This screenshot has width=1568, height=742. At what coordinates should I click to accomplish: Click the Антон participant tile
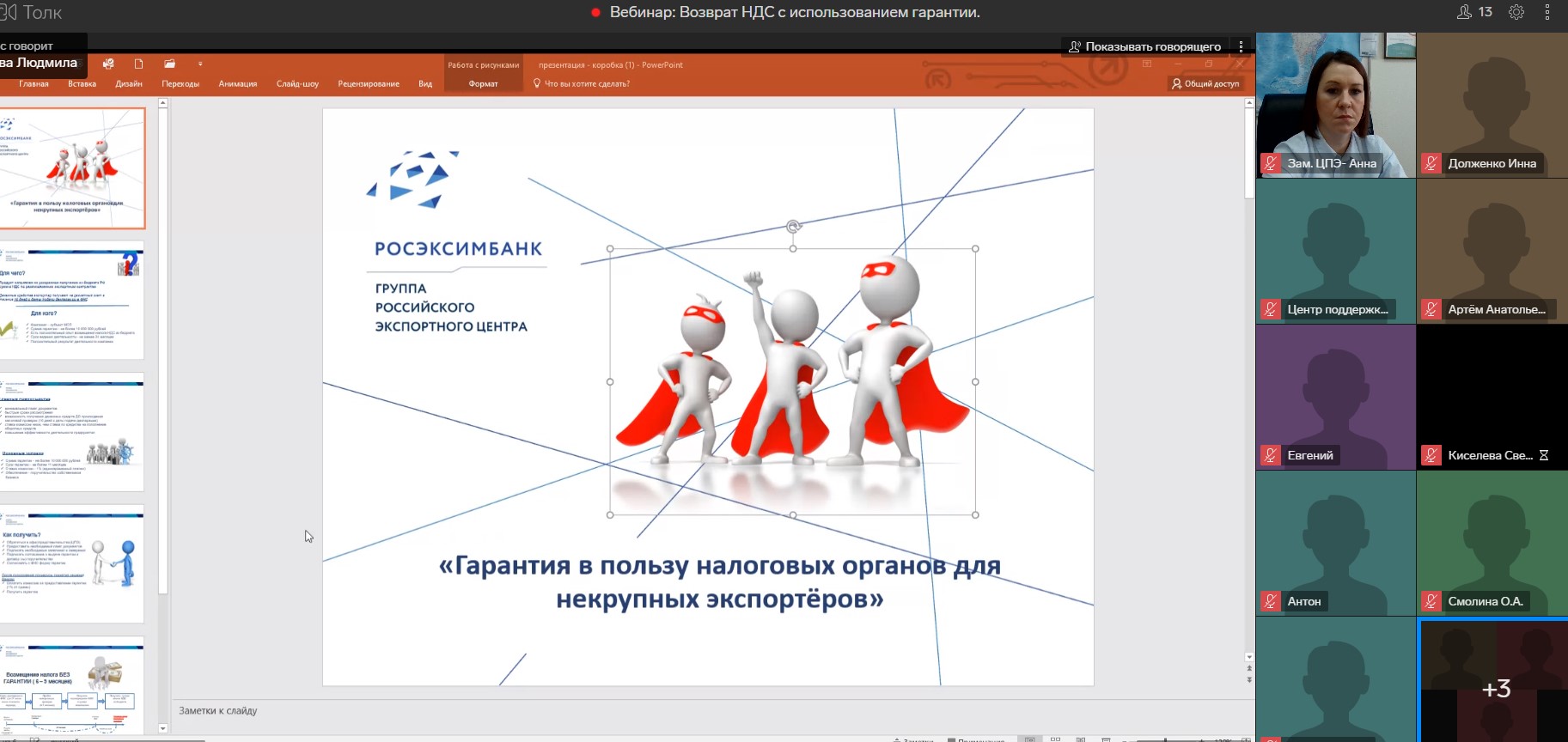[1335, 543]
